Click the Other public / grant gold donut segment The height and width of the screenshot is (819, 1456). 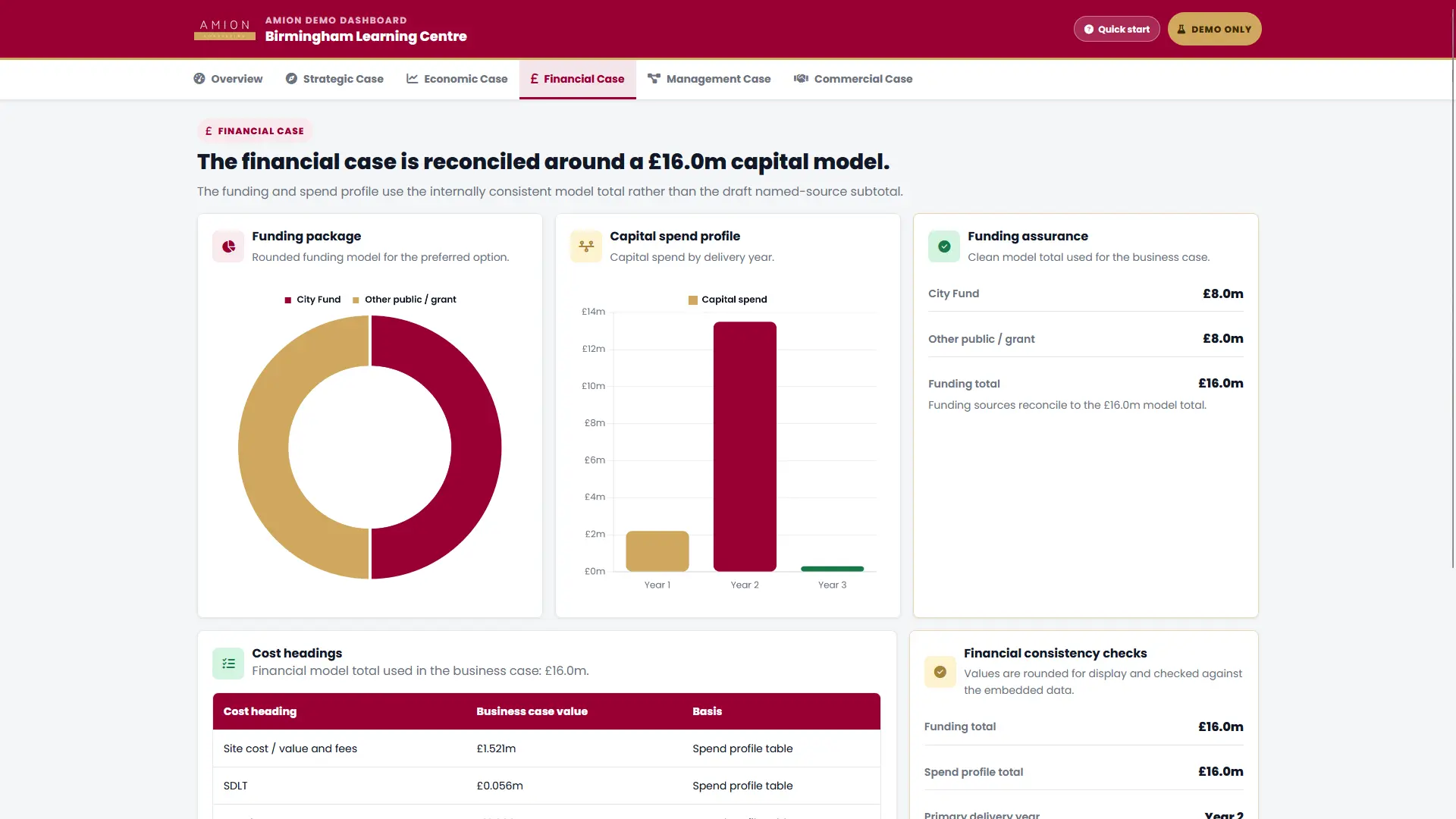[x=264, y=447]
